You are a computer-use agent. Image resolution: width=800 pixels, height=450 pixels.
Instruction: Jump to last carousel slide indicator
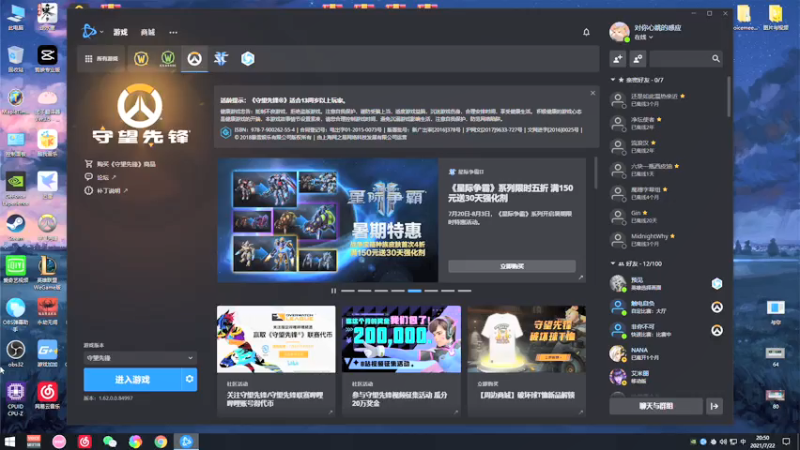coord(464,291)
